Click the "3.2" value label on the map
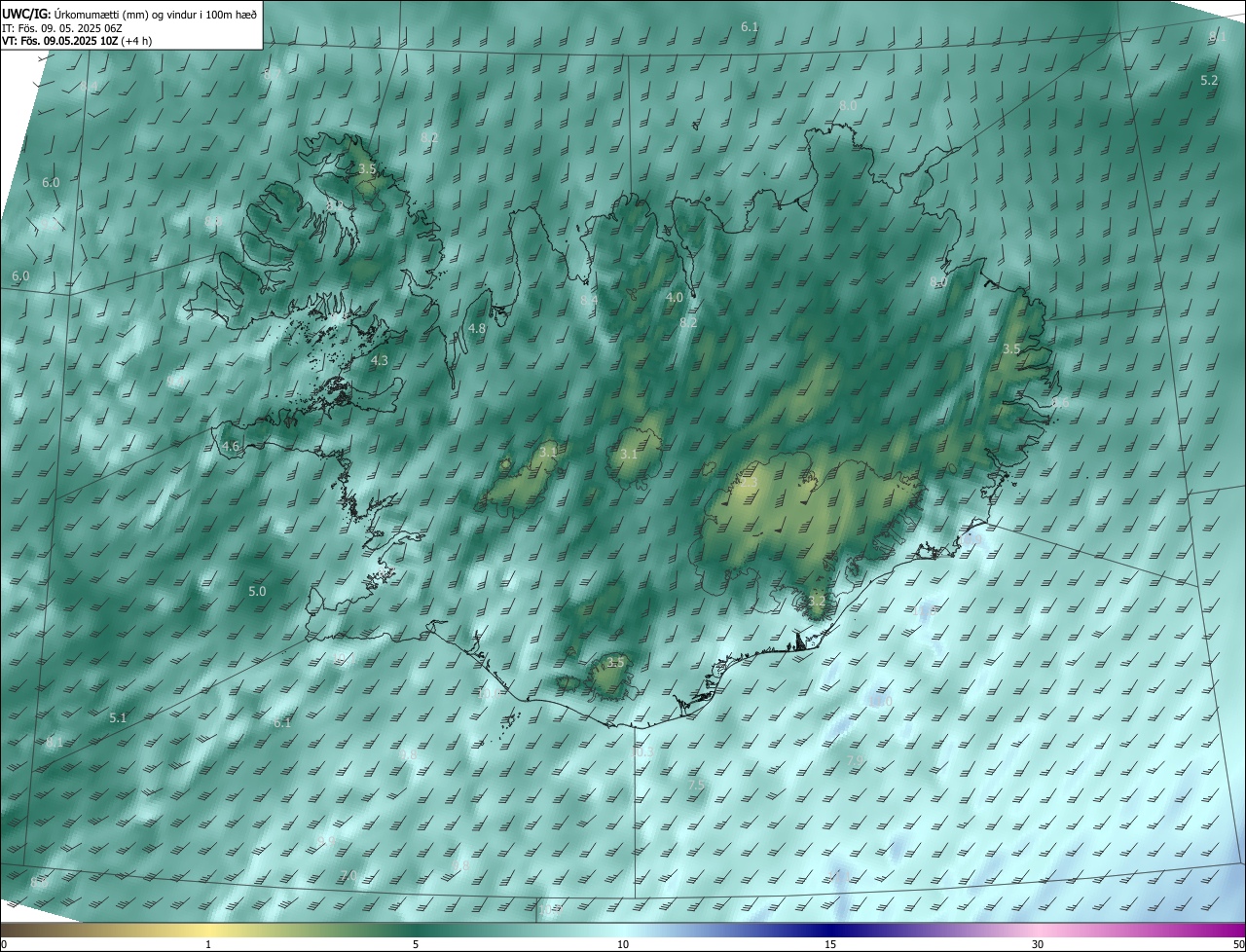 (x=817, y=602)
